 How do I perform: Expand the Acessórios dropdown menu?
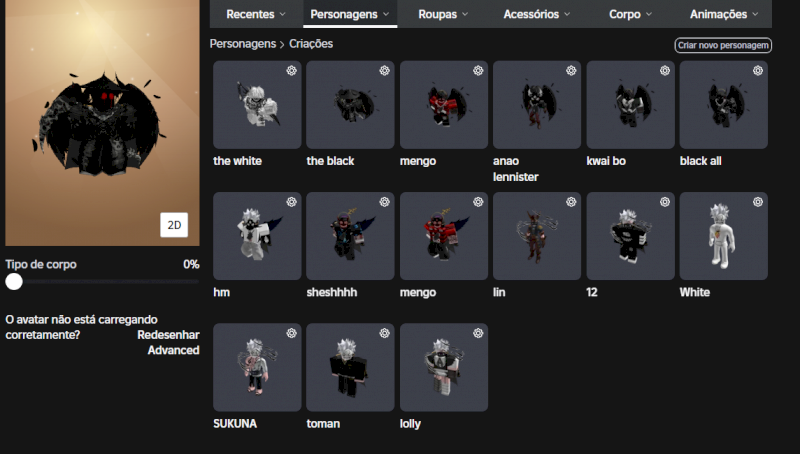tap(537, 14)
